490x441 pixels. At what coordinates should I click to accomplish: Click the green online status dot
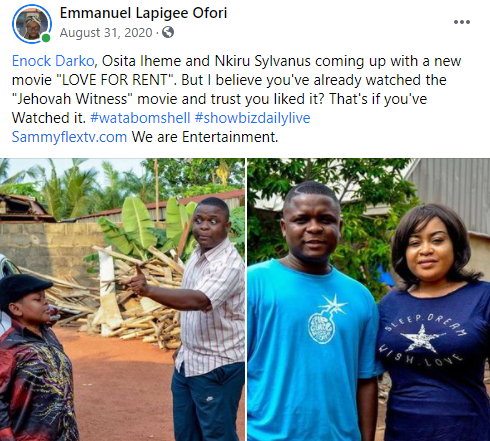[46, 38]
